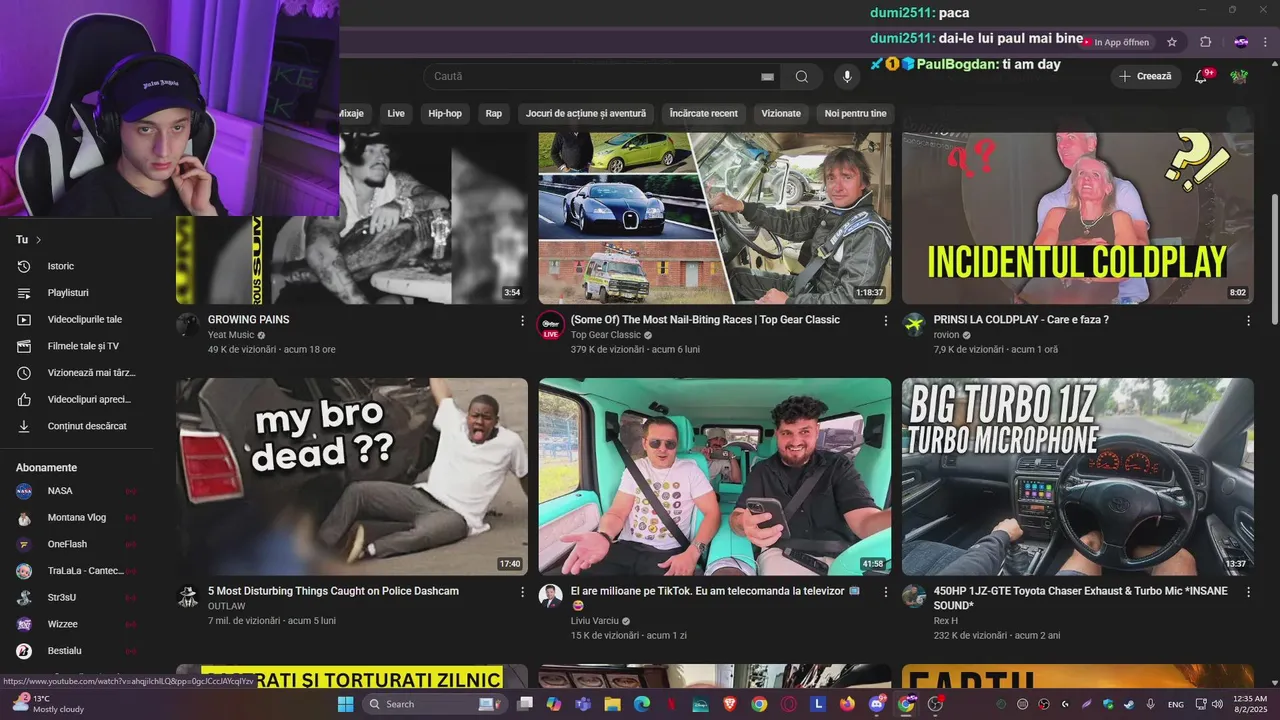Open the Str3sU subscription
Image resolution: width=1280 pixels, height=720 pixels.
pos(76,598)
